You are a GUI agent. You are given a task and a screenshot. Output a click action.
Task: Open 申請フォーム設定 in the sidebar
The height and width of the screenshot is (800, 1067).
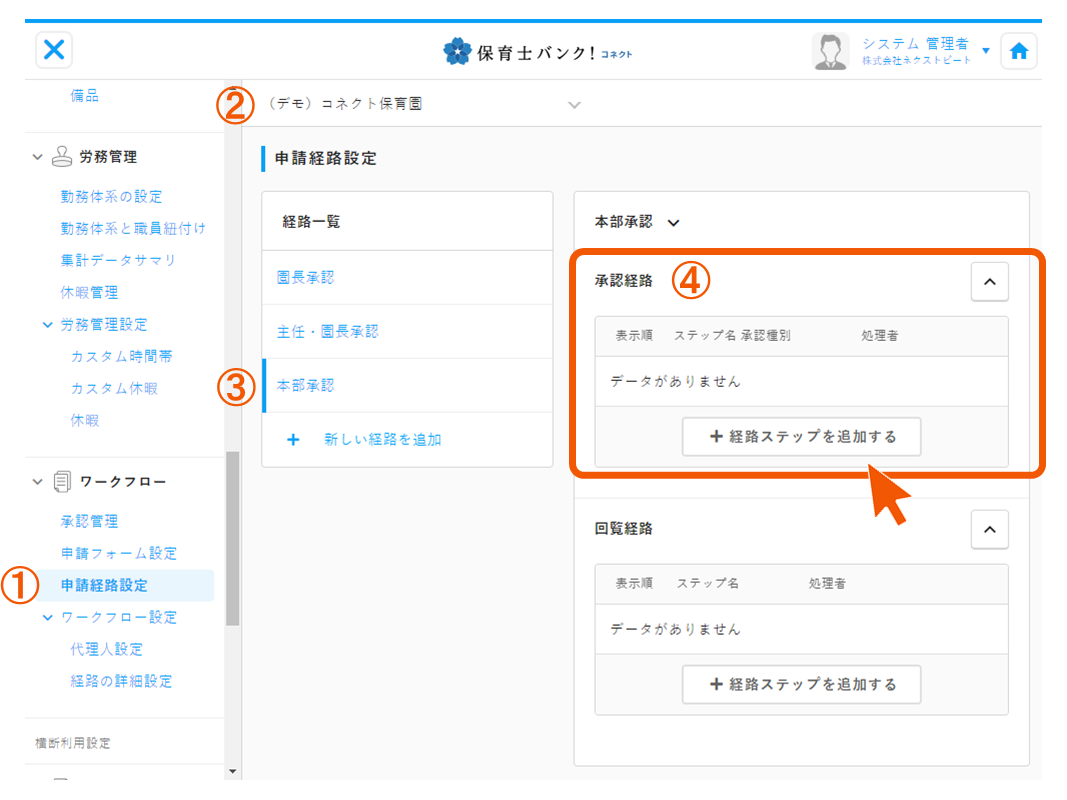(x=118, y=554)
